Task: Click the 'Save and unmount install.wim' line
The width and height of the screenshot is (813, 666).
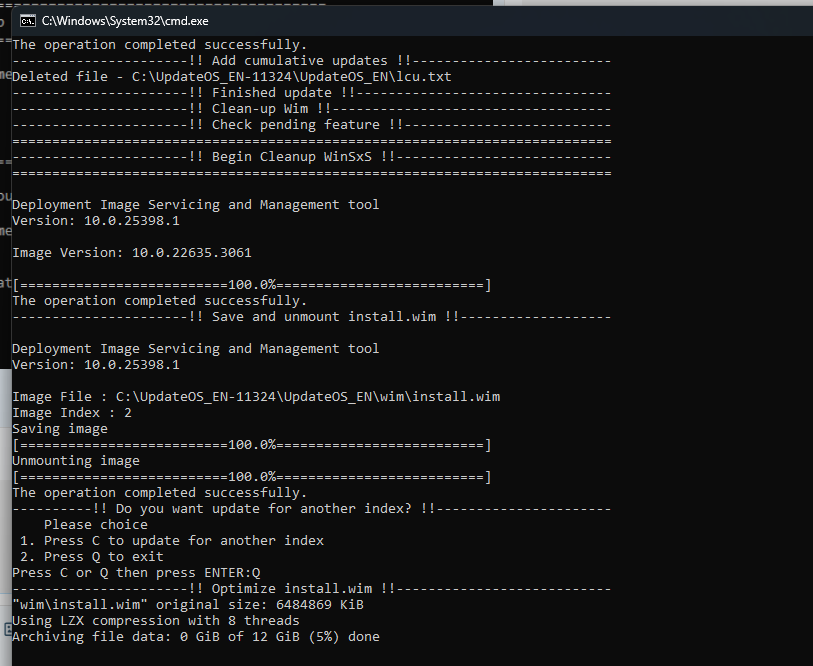Action: [x=312, y=317]
